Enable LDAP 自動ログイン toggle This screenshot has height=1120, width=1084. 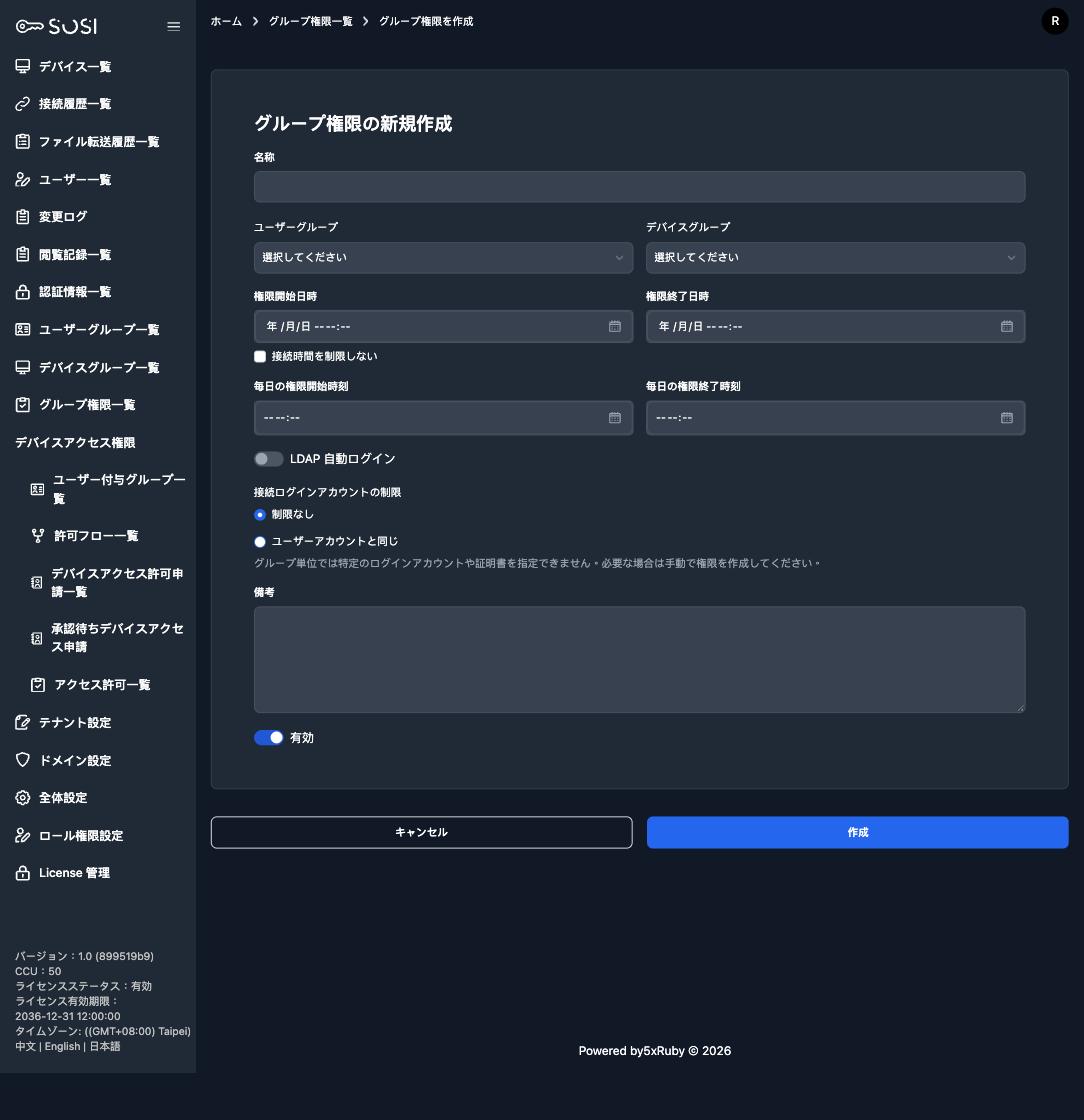[269, 459]
